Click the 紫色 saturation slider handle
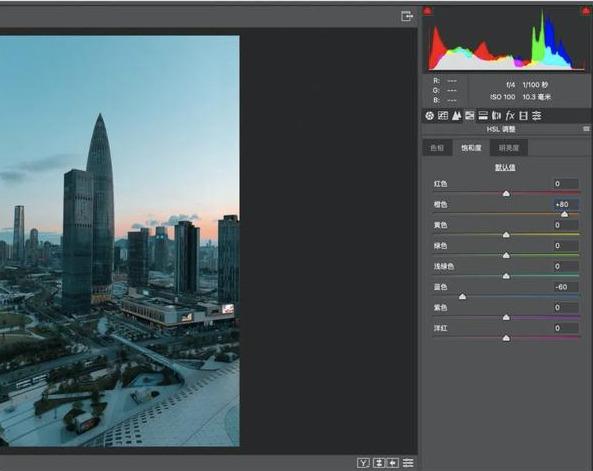Image resolution: width=593 pixels, height=471 pixels. pos(506,317)
